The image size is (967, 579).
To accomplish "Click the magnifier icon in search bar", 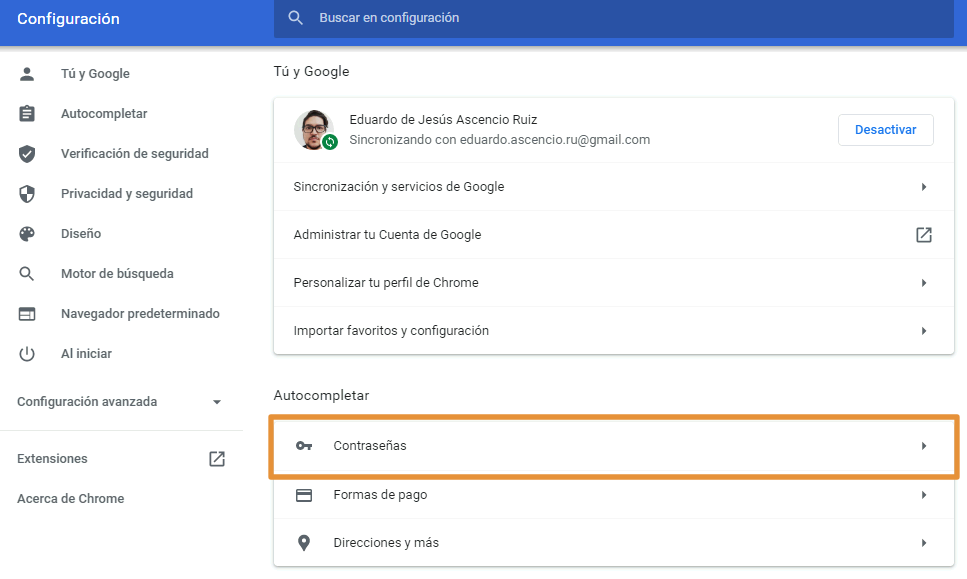I will [x=295, y=18].
